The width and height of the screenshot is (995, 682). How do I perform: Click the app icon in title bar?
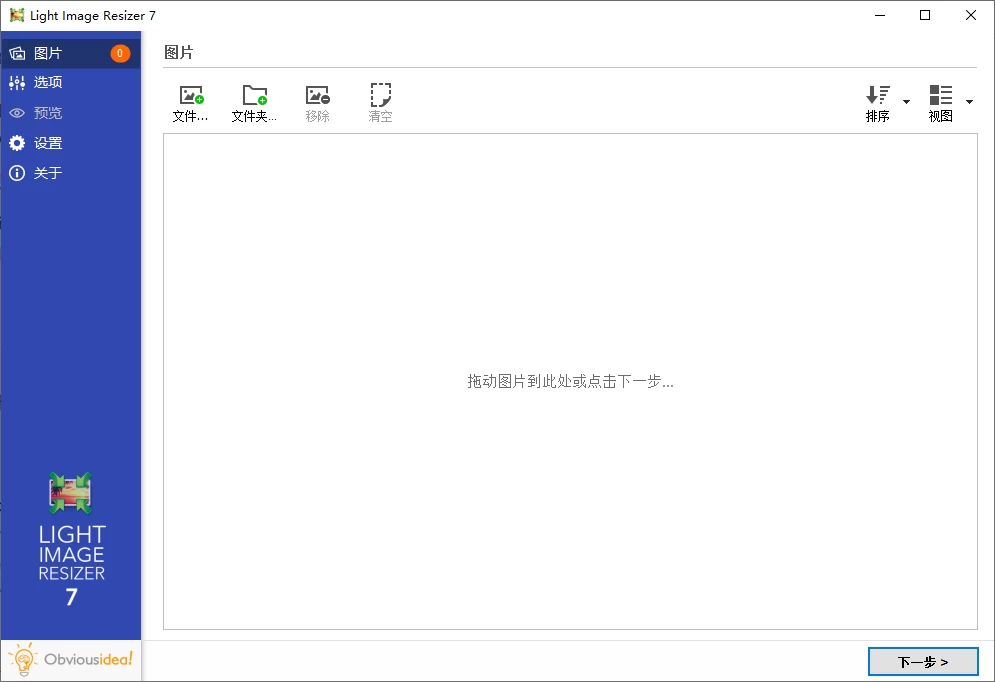click(17, 15)
